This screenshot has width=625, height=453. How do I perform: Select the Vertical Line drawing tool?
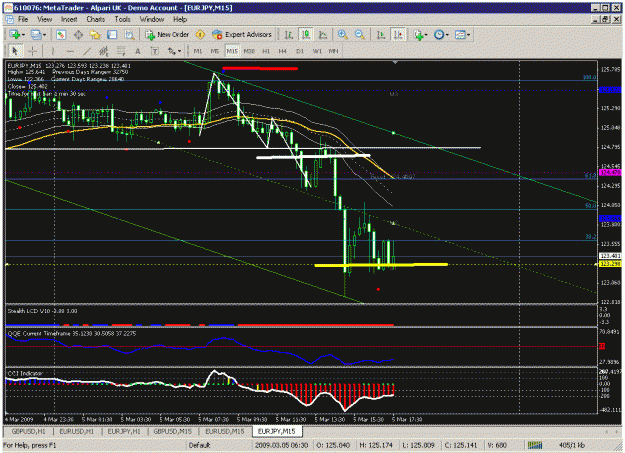pos(53,51)
